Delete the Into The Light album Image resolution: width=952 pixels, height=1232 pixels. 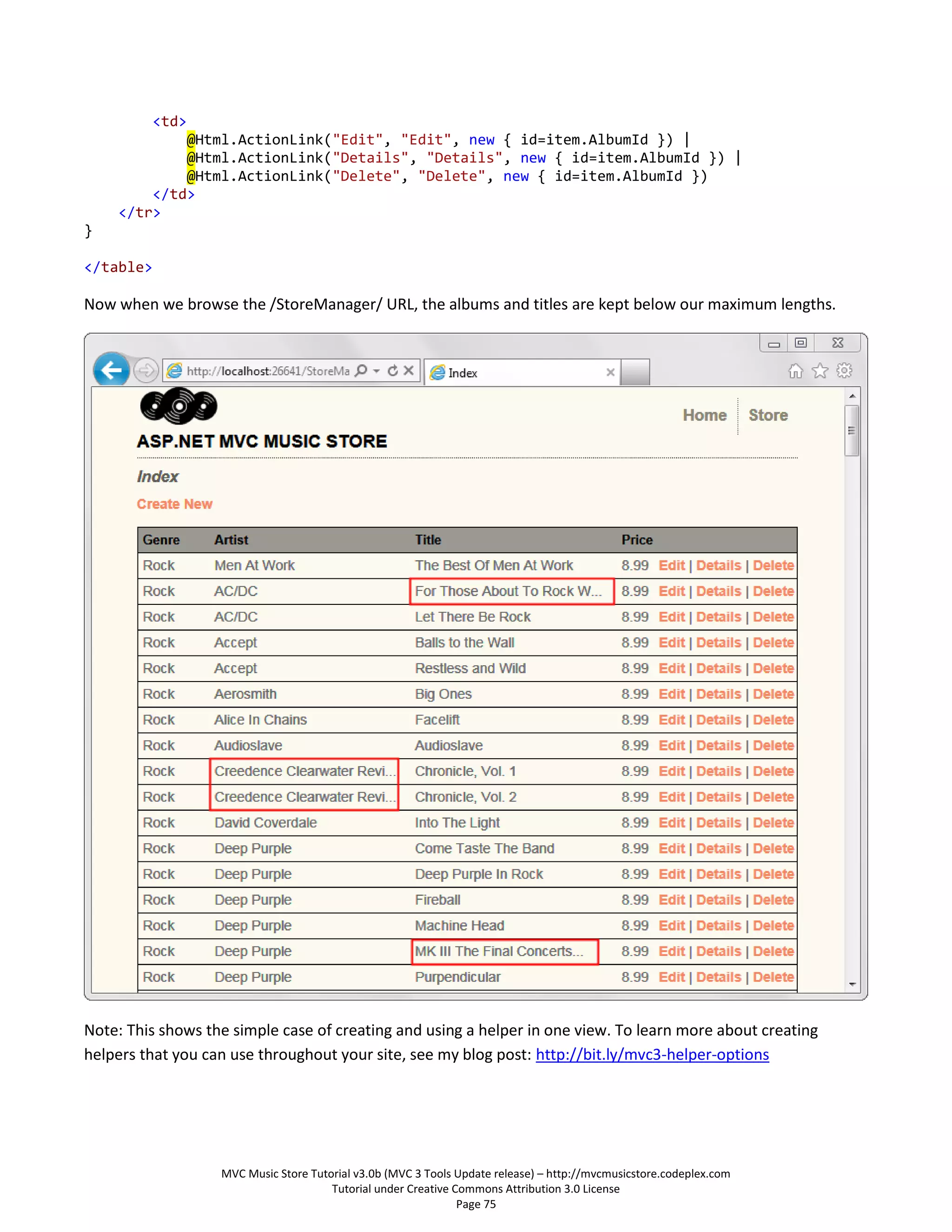tap(773, 823)
